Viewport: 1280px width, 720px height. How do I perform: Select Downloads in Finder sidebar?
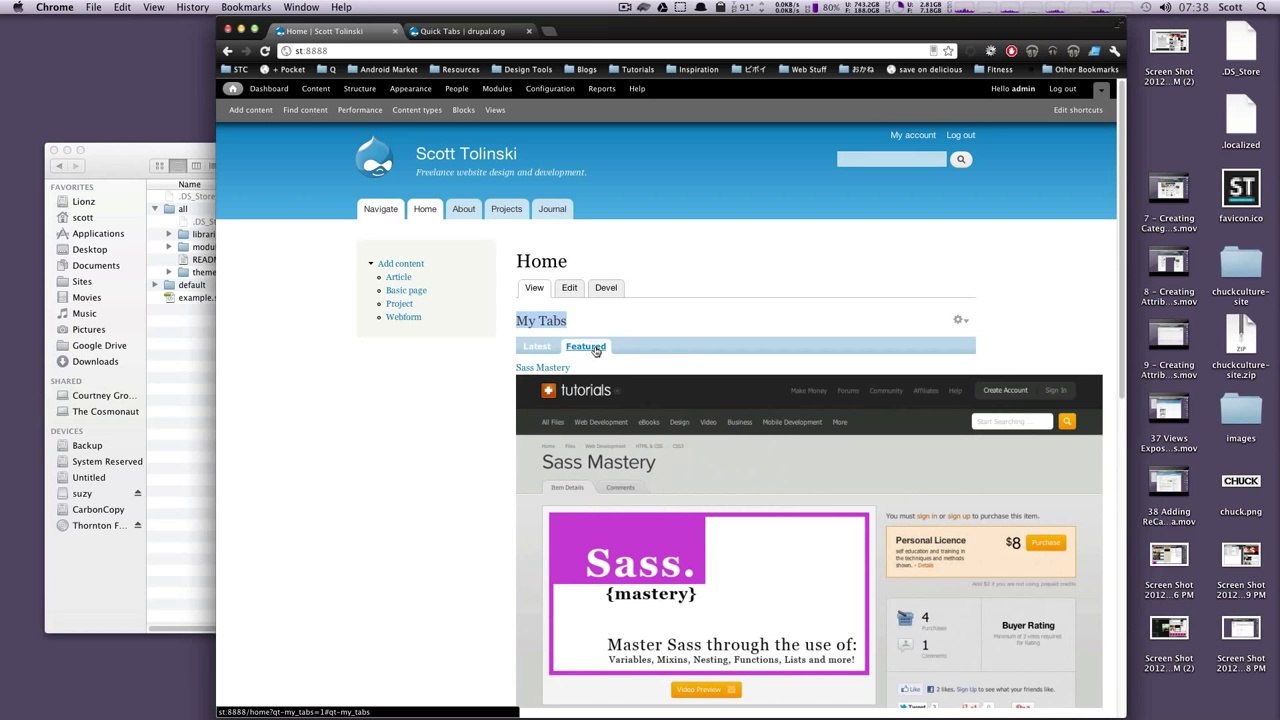coord(95,362)
